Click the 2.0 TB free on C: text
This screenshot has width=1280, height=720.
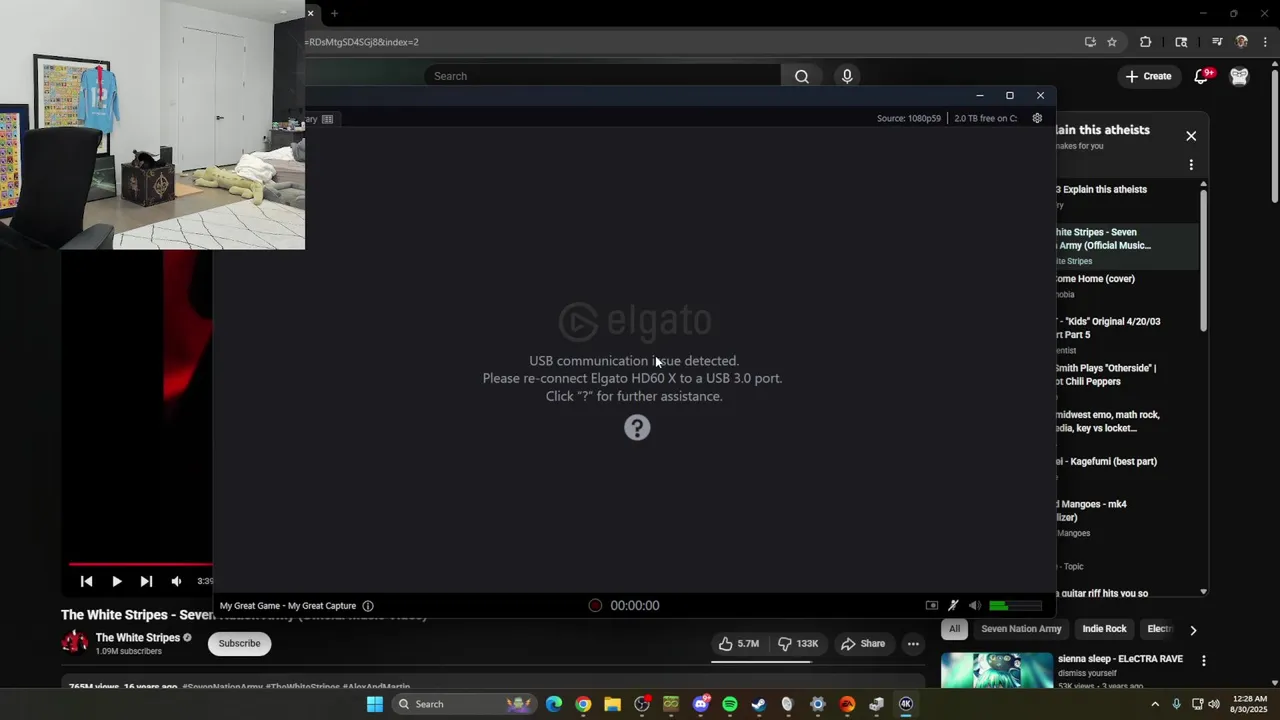point(986,118)
